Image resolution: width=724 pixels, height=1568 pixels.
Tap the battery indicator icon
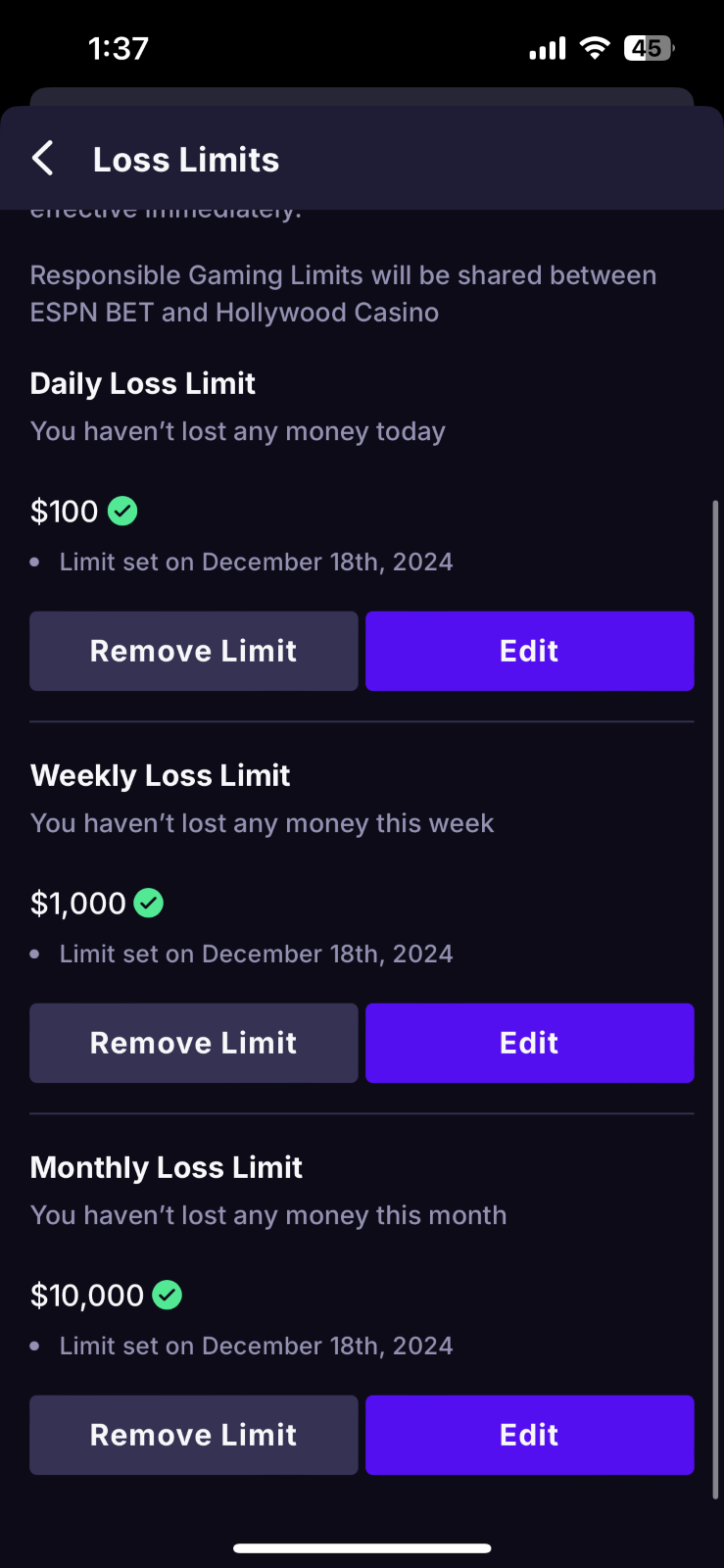(x=649, y=48)
